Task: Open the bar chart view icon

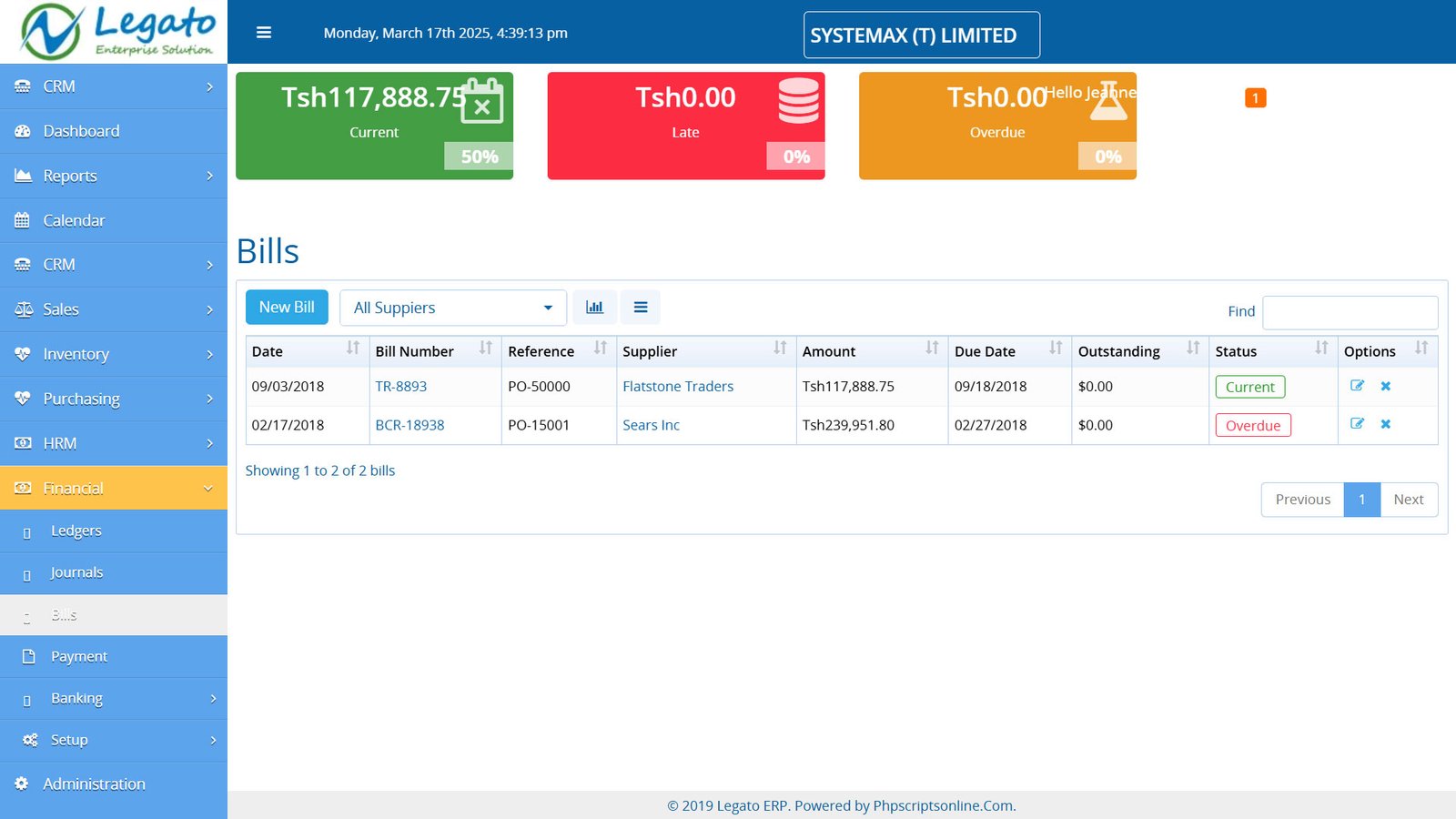Action: click(x=594, y=308)
